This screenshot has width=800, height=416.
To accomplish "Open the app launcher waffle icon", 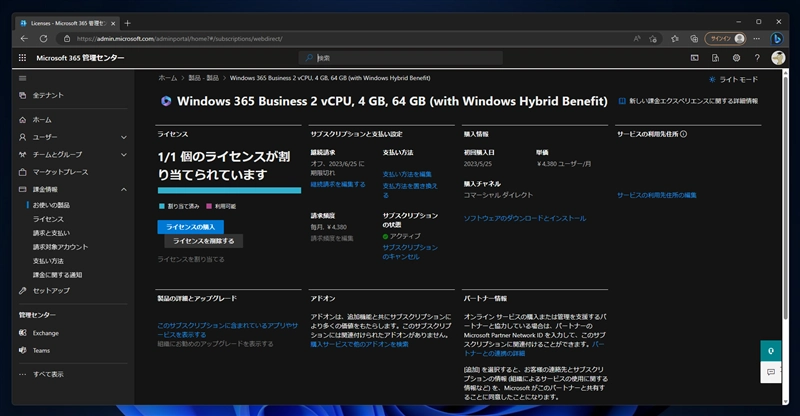I will [22, 58].
